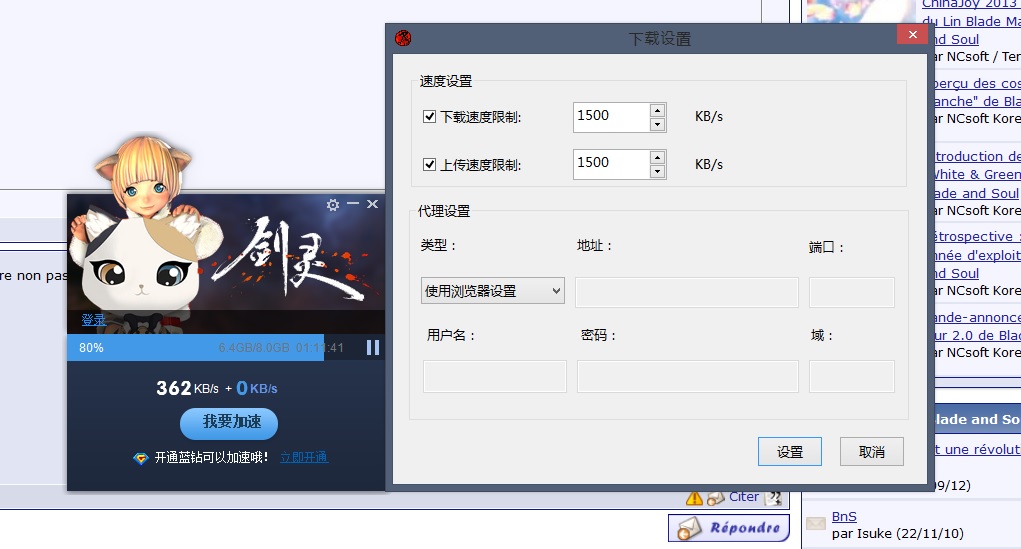Image resolution: width=1021 pixels, height=549 pixels.
Task: Confirm with the 设置 button
Action: coord(790,451)
